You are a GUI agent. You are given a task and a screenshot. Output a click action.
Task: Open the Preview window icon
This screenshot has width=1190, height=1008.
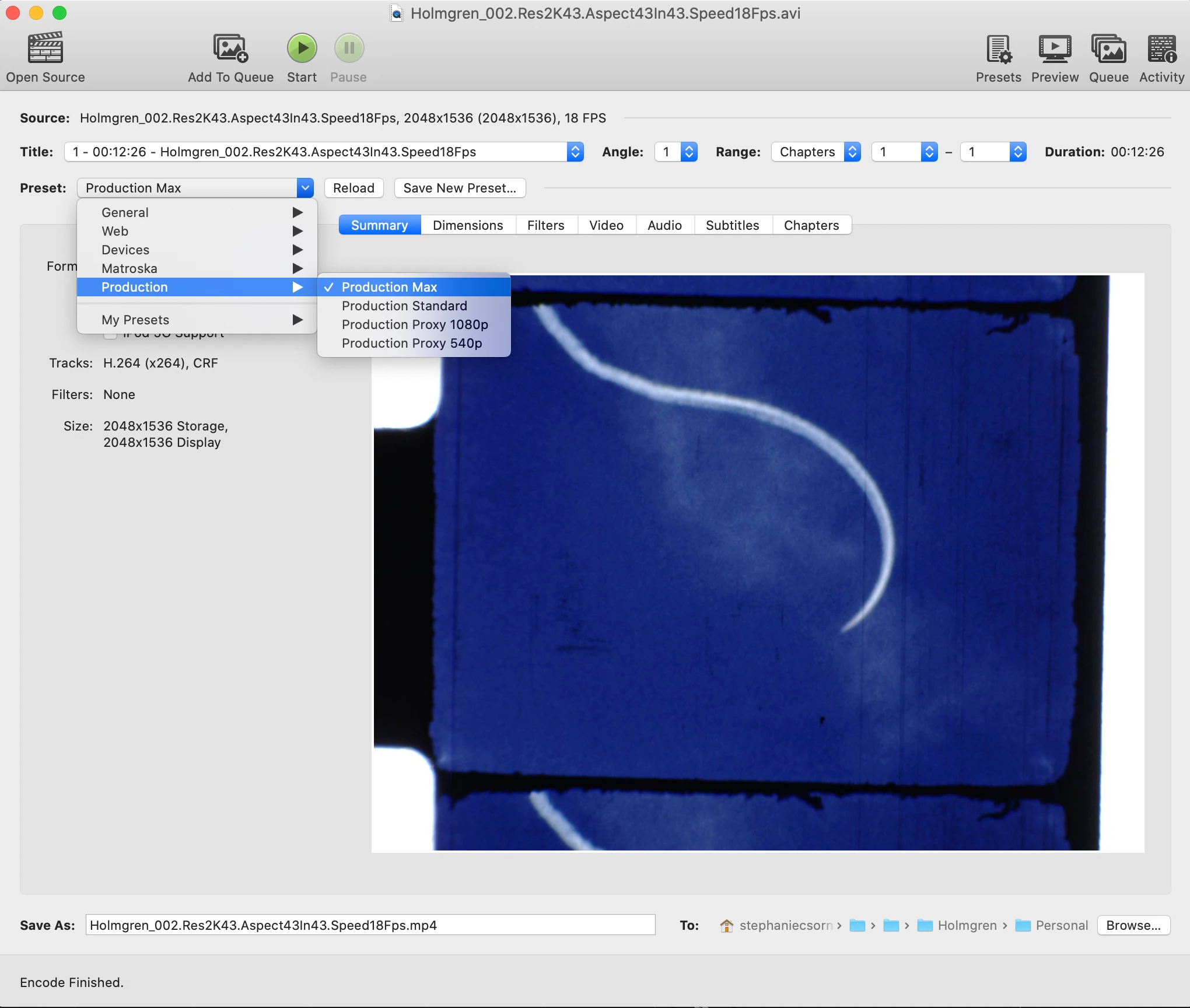click(x=1054, y=49)
